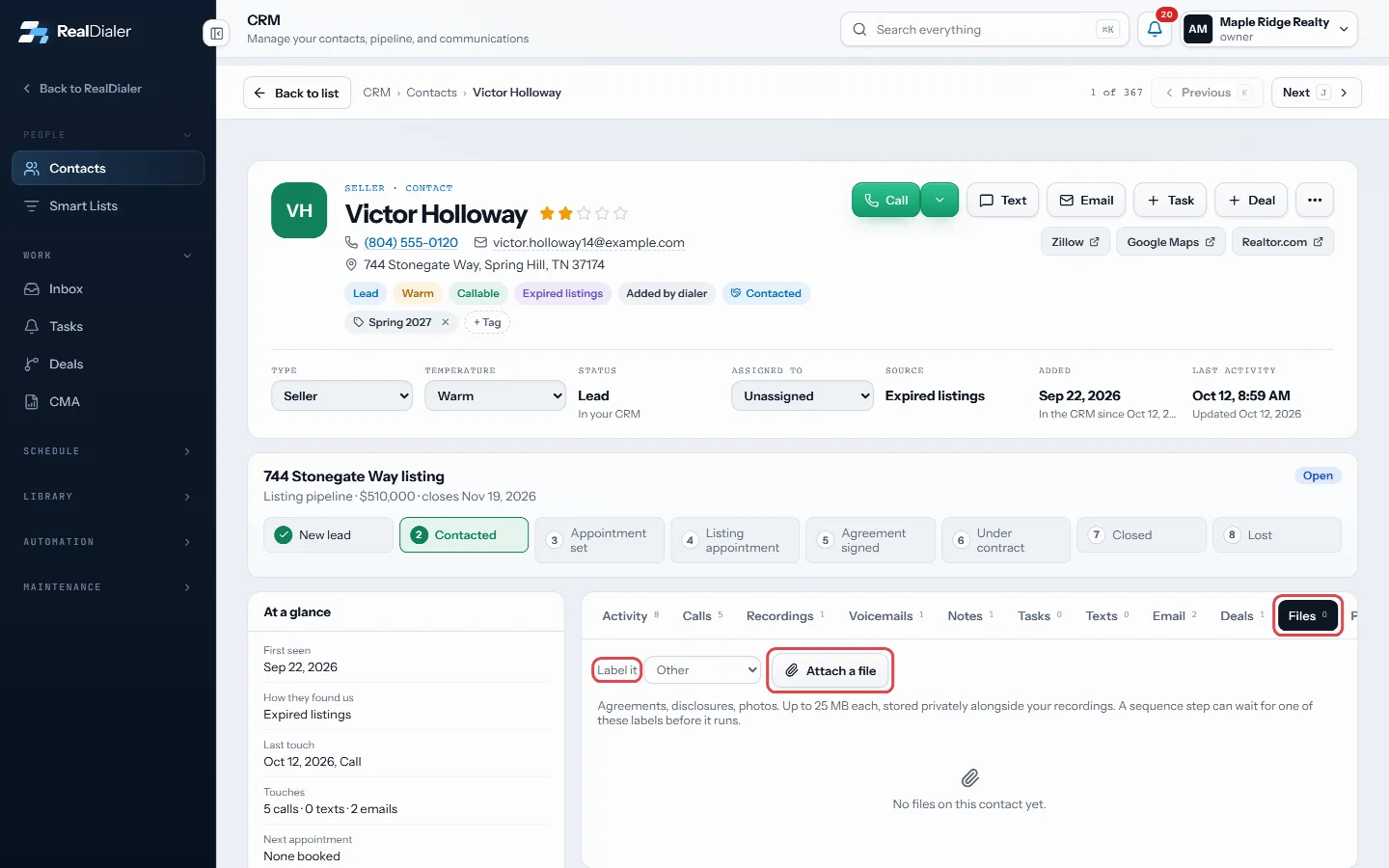Image resolution: width=1389 pixels, height=868 pixels.
Task: Open the Temperature dropdown showing Warm
Action: pyautogui.click(x=495, y=395)
